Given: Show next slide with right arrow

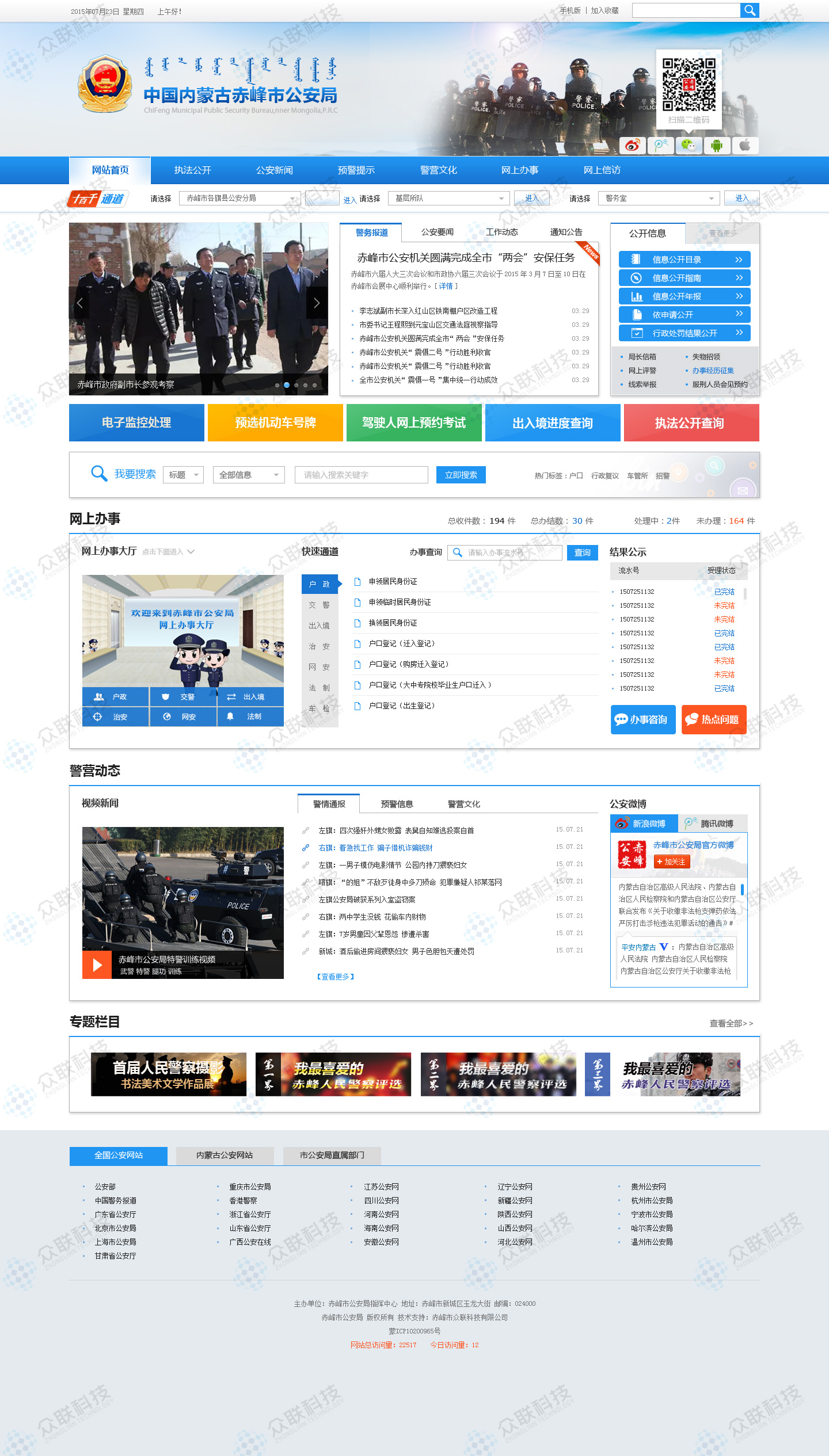Looking at the screenshot, I should (317, 303).
